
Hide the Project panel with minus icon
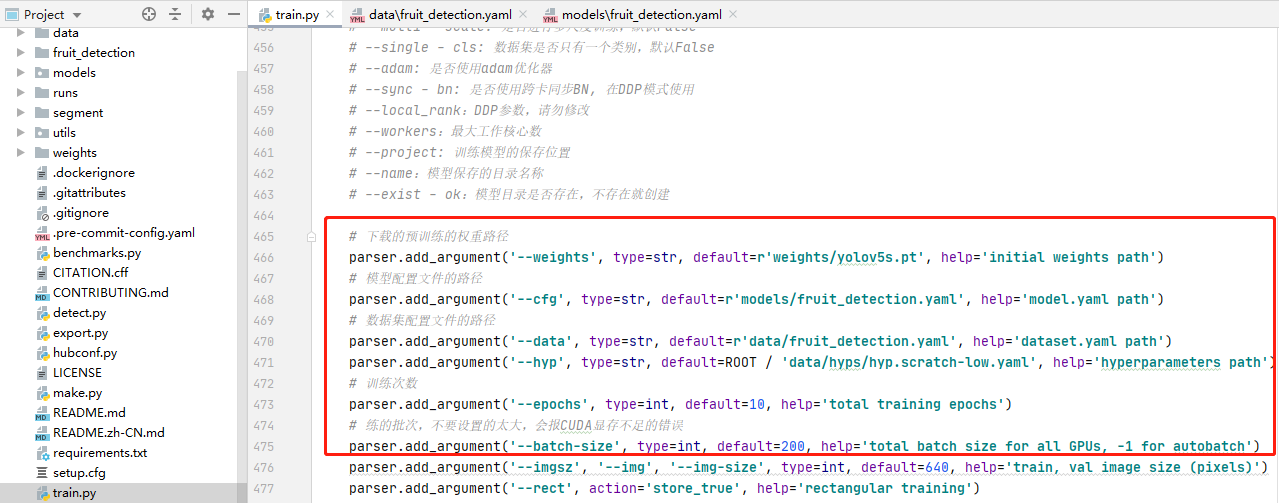[x=234, y=14]
